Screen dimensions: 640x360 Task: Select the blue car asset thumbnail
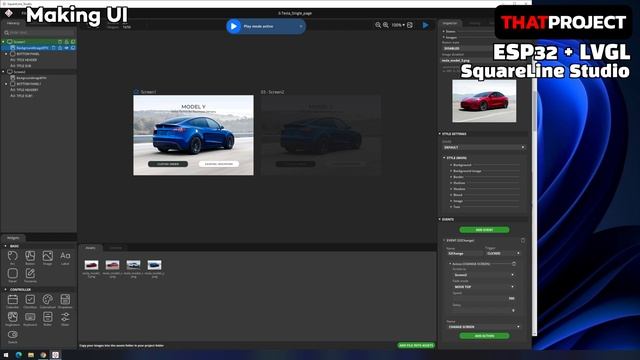[x=154, y=265]
